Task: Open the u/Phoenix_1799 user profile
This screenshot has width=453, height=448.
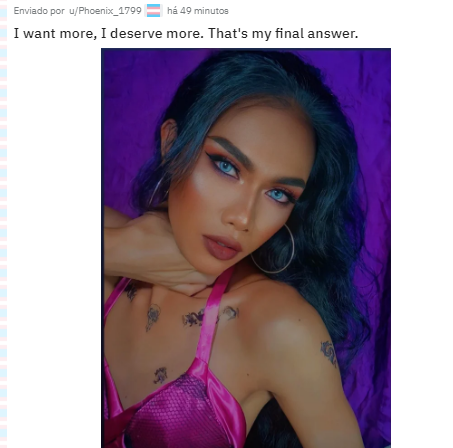Action: pyautogui.click(x=105, y=11)
